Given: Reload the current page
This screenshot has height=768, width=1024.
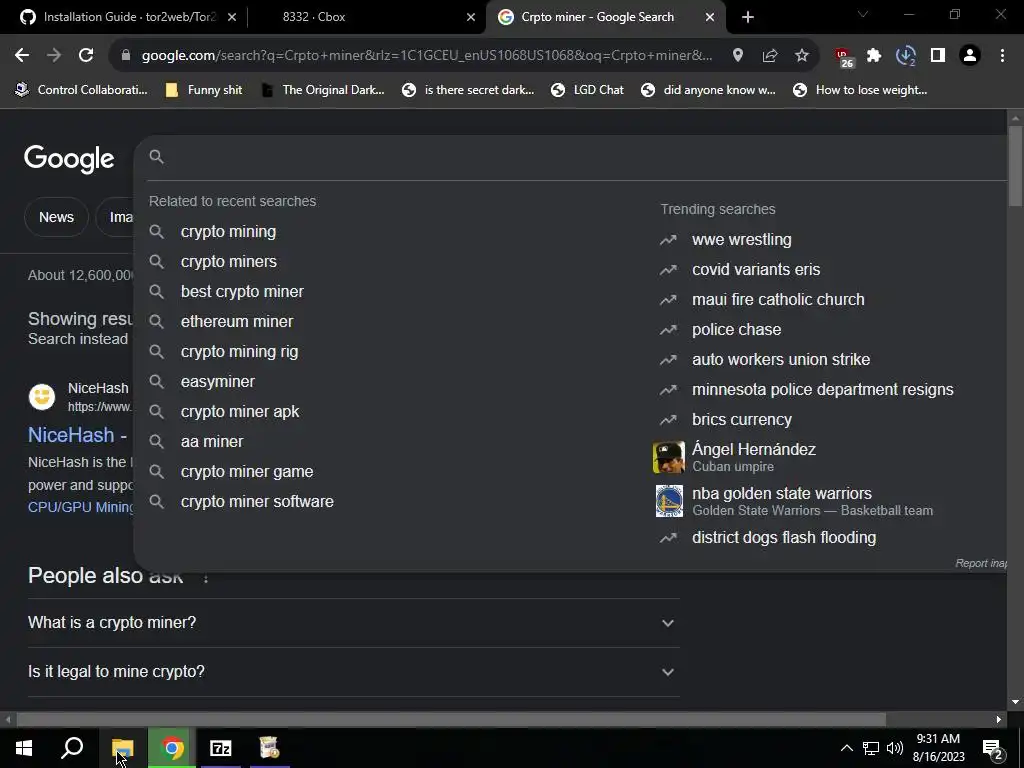Looking at the screenshot, I should coord(86,56).
